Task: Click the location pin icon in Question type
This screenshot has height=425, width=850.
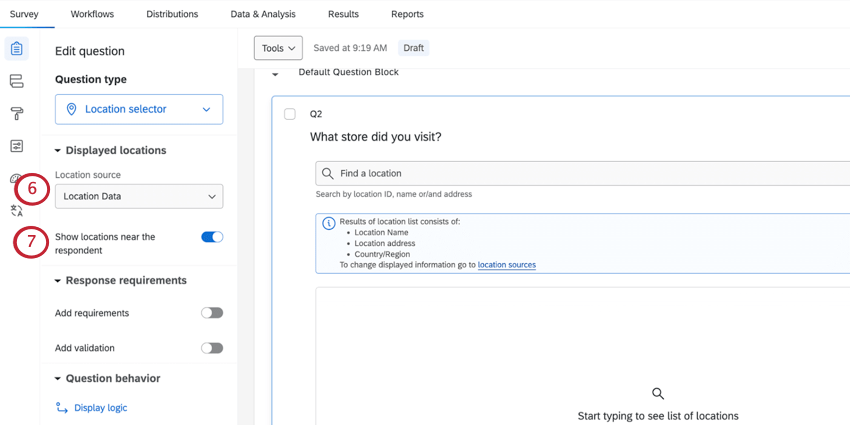Action: (x=71, y=109)
